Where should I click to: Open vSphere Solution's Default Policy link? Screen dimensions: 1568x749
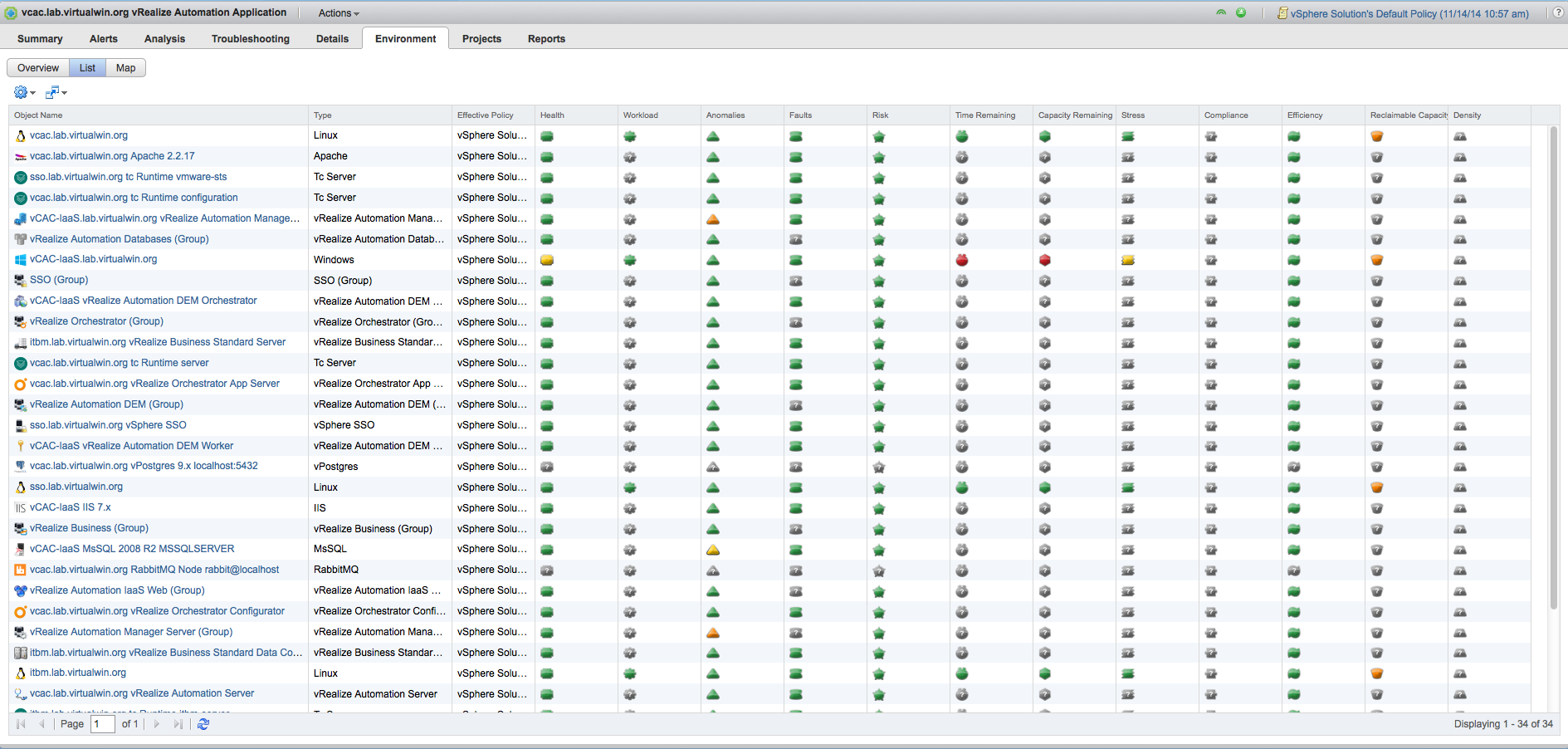[1409, 14]
